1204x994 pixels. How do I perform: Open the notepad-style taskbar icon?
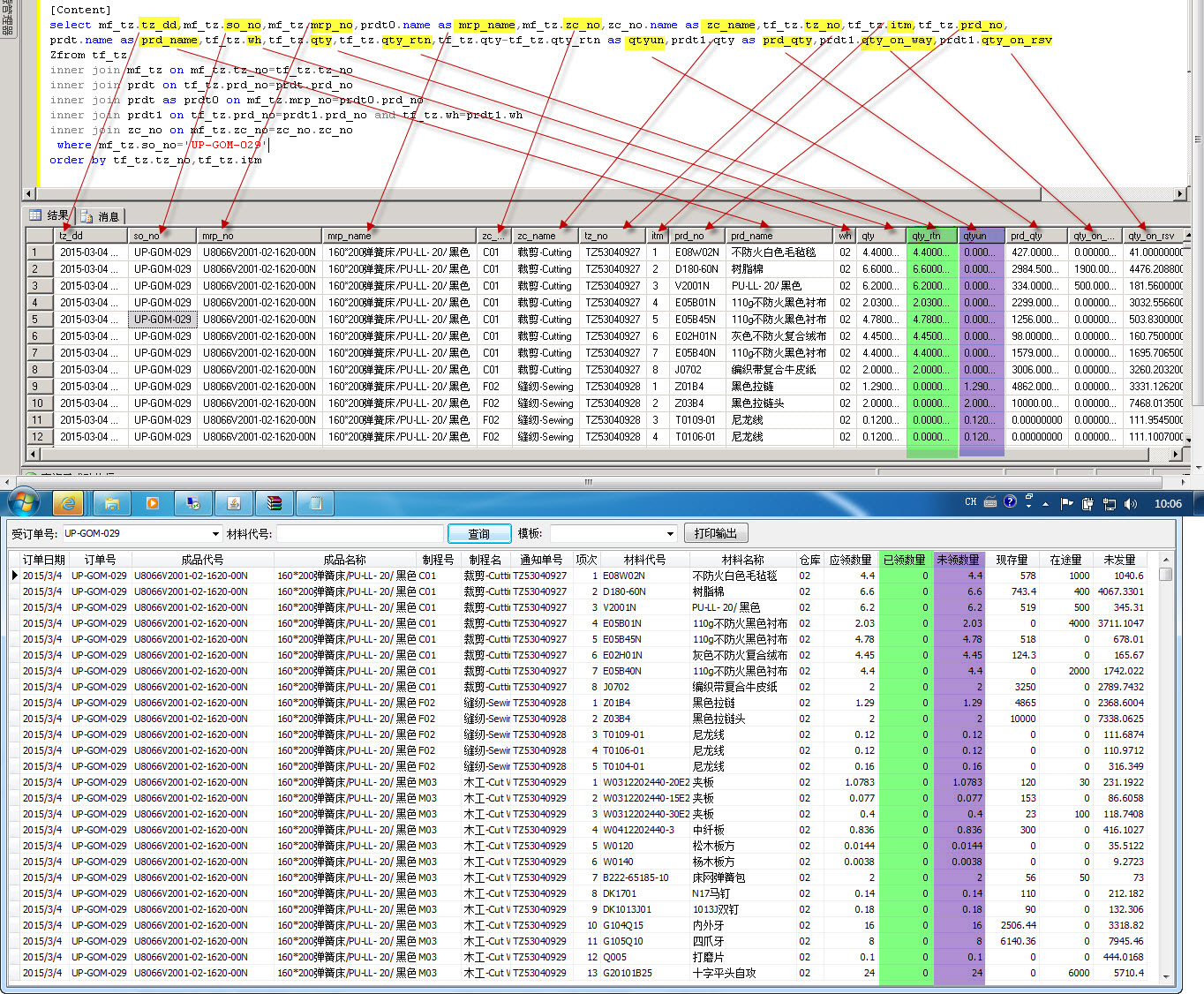pos(315,503)
